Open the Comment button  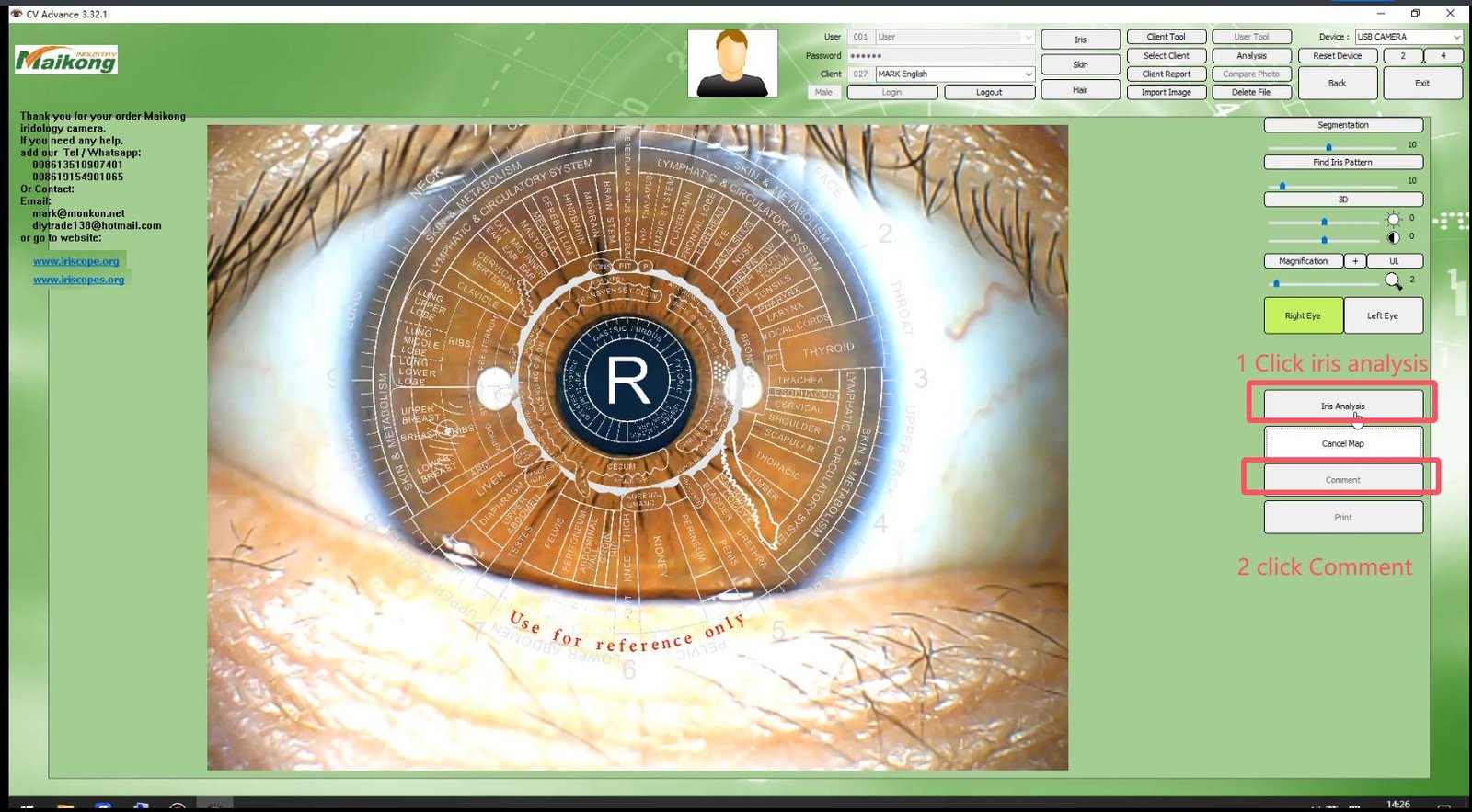[1343, 480]
